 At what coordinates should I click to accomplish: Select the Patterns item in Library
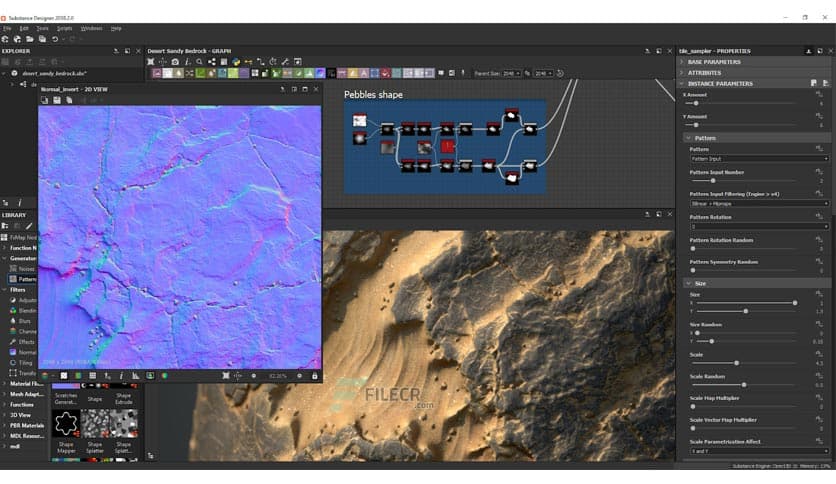point(23,279)
